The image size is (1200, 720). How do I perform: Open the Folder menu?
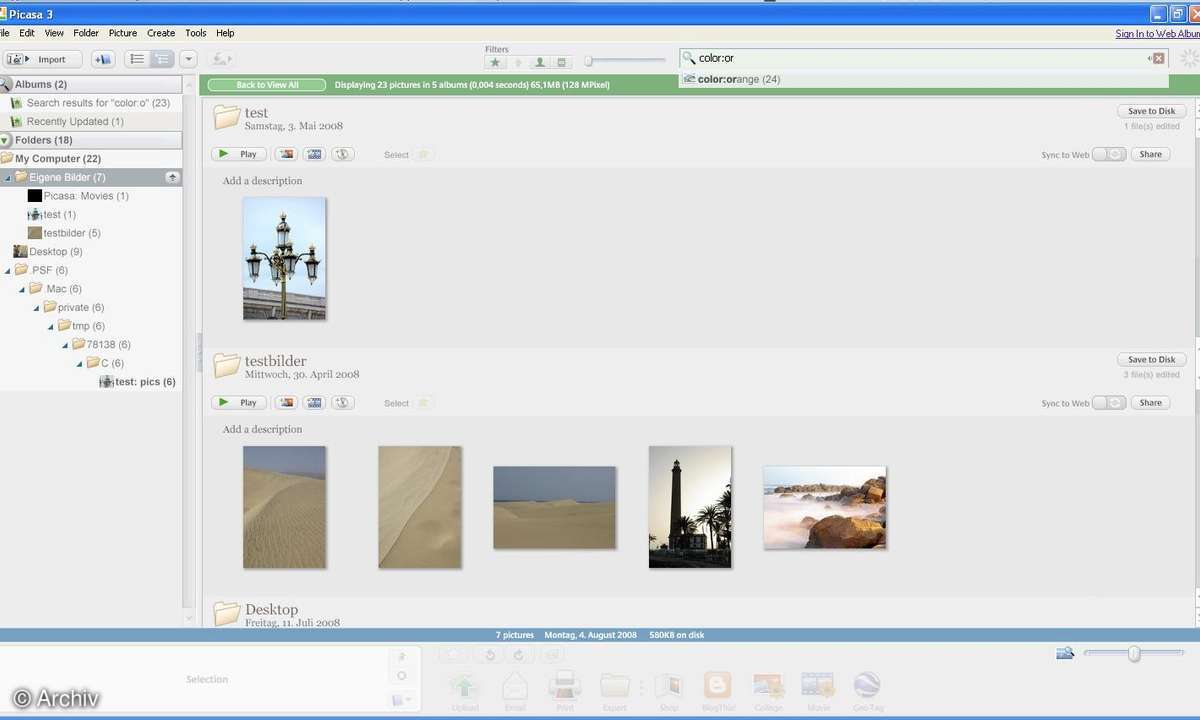click(x=86, y=33)
